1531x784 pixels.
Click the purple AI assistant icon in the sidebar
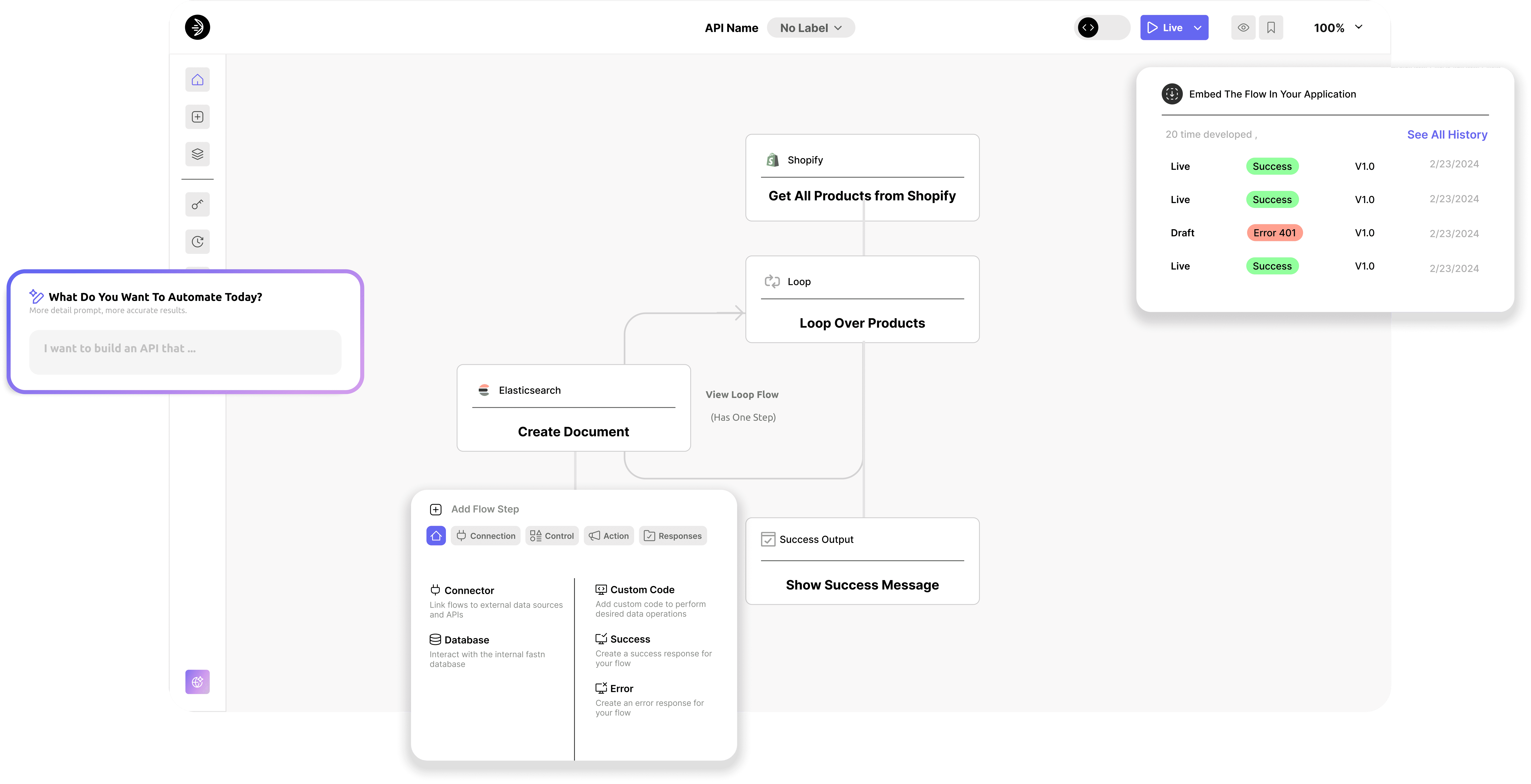click(x=197, y=682)
